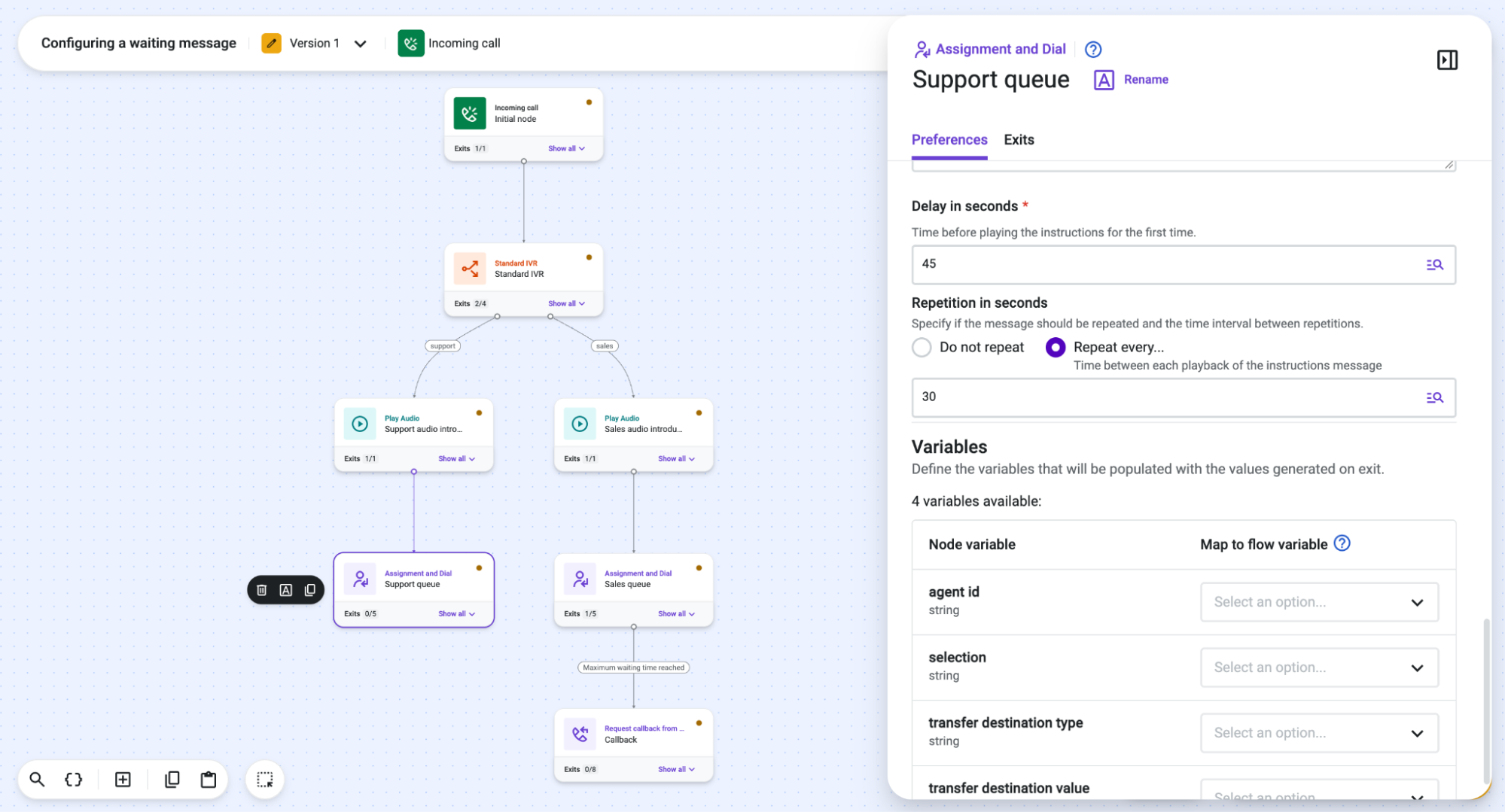Expand Show all on Support queue node
The width and height of the screenshot is (1505, 812).
456,614
